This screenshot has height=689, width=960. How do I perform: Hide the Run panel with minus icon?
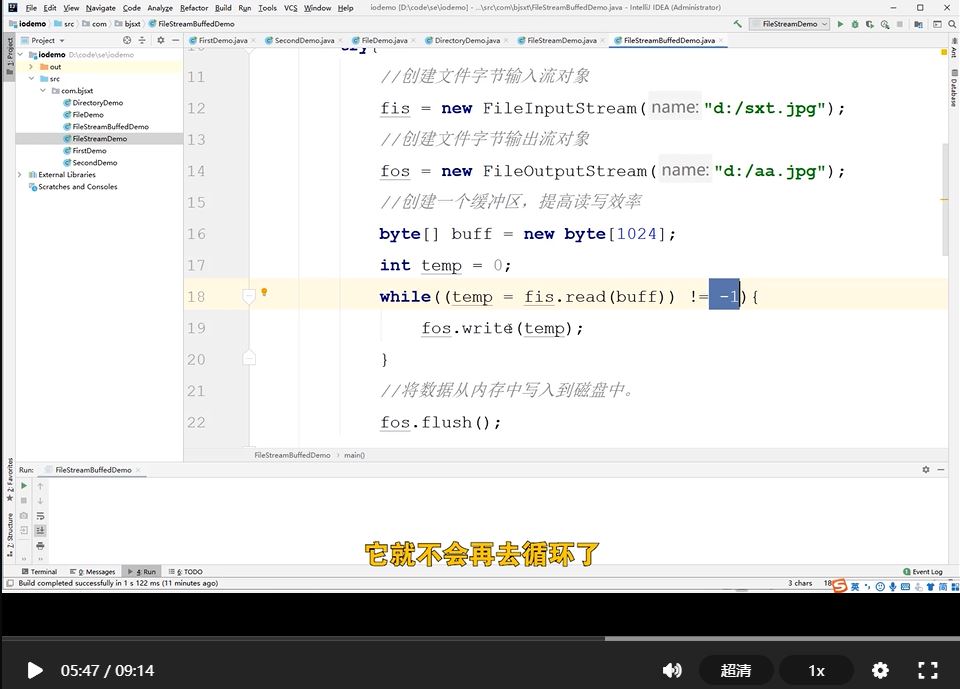point(941,469)
